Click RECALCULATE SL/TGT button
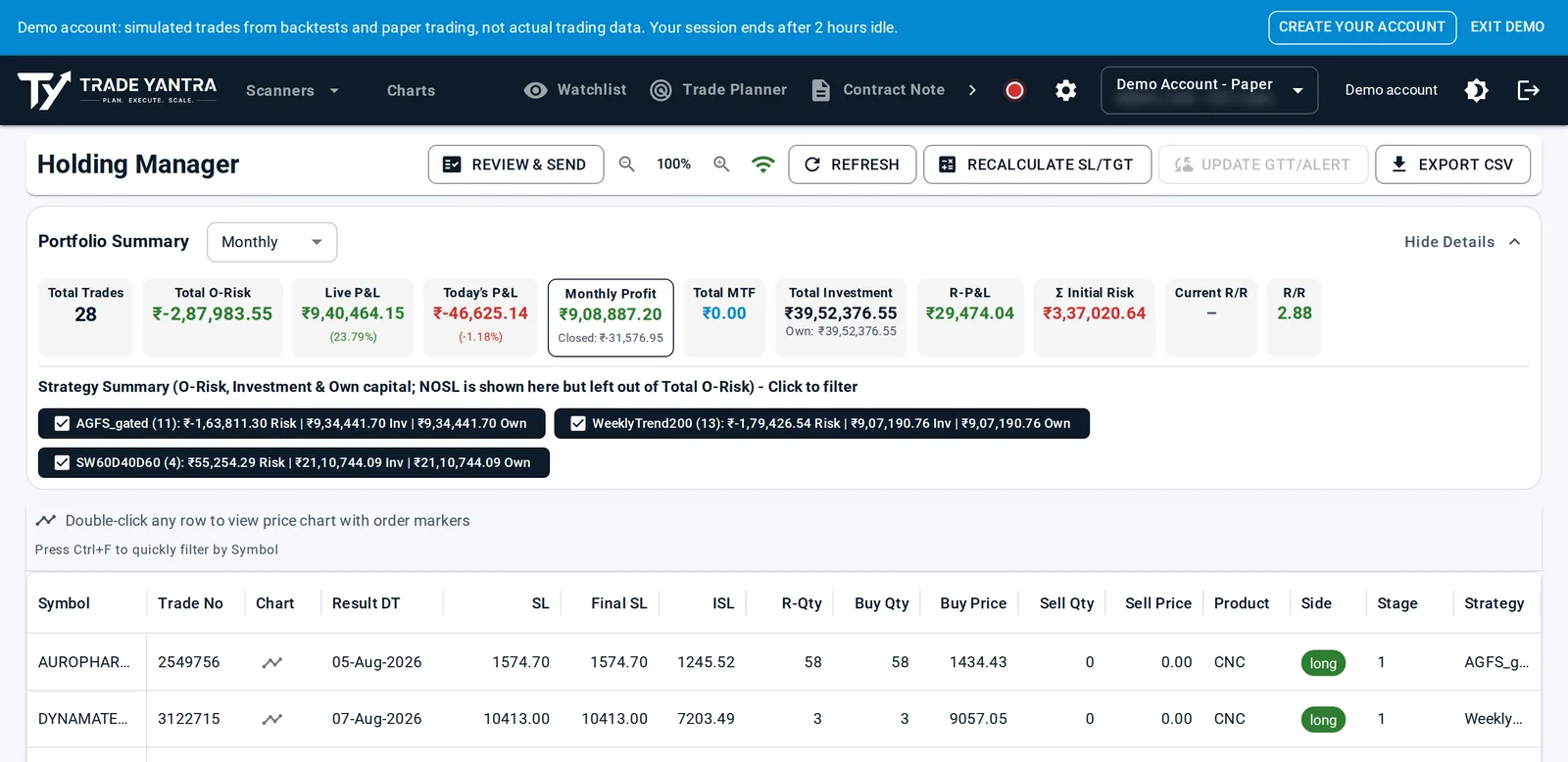1568x762 pixels. pos(1037,165)
